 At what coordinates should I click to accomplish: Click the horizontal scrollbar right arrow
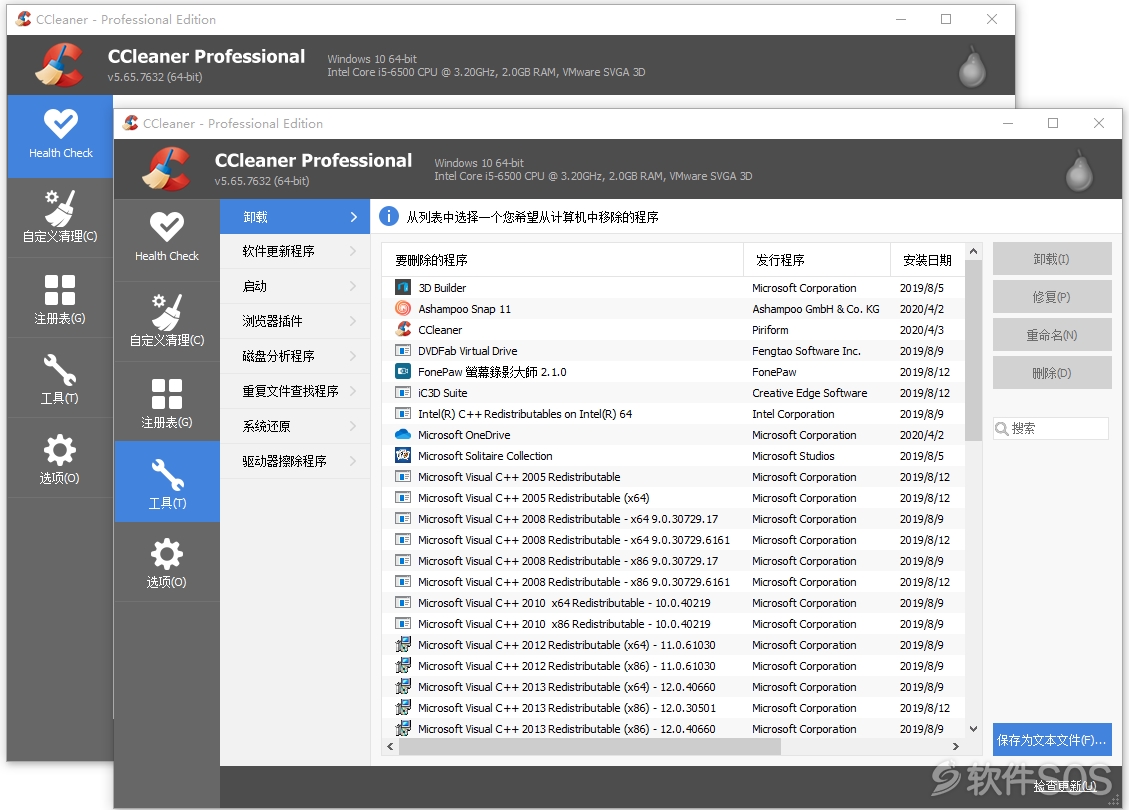tap(955, 747)
